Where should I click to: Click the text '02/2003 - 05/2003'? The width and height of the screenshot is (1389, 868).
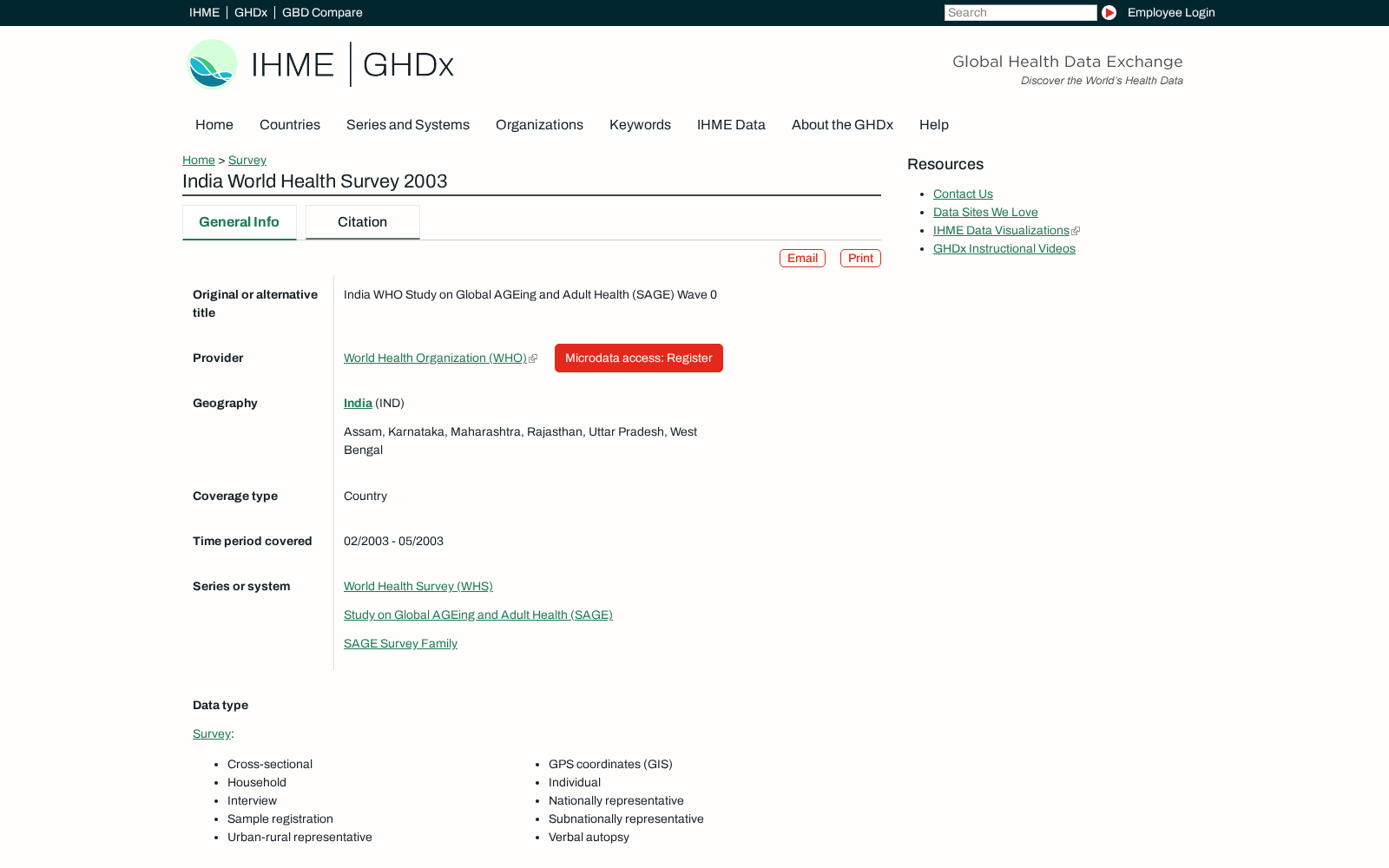coord(393,541)
